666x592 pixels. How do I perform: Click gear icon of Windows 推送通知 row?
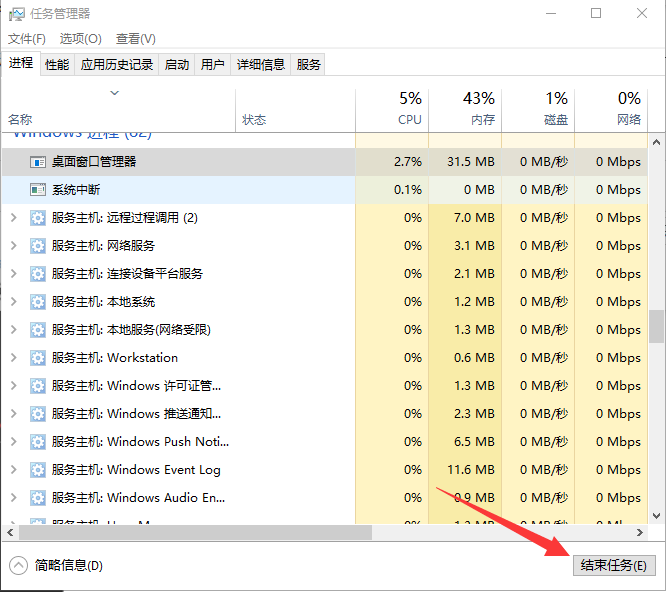click(x=38, y=414)
